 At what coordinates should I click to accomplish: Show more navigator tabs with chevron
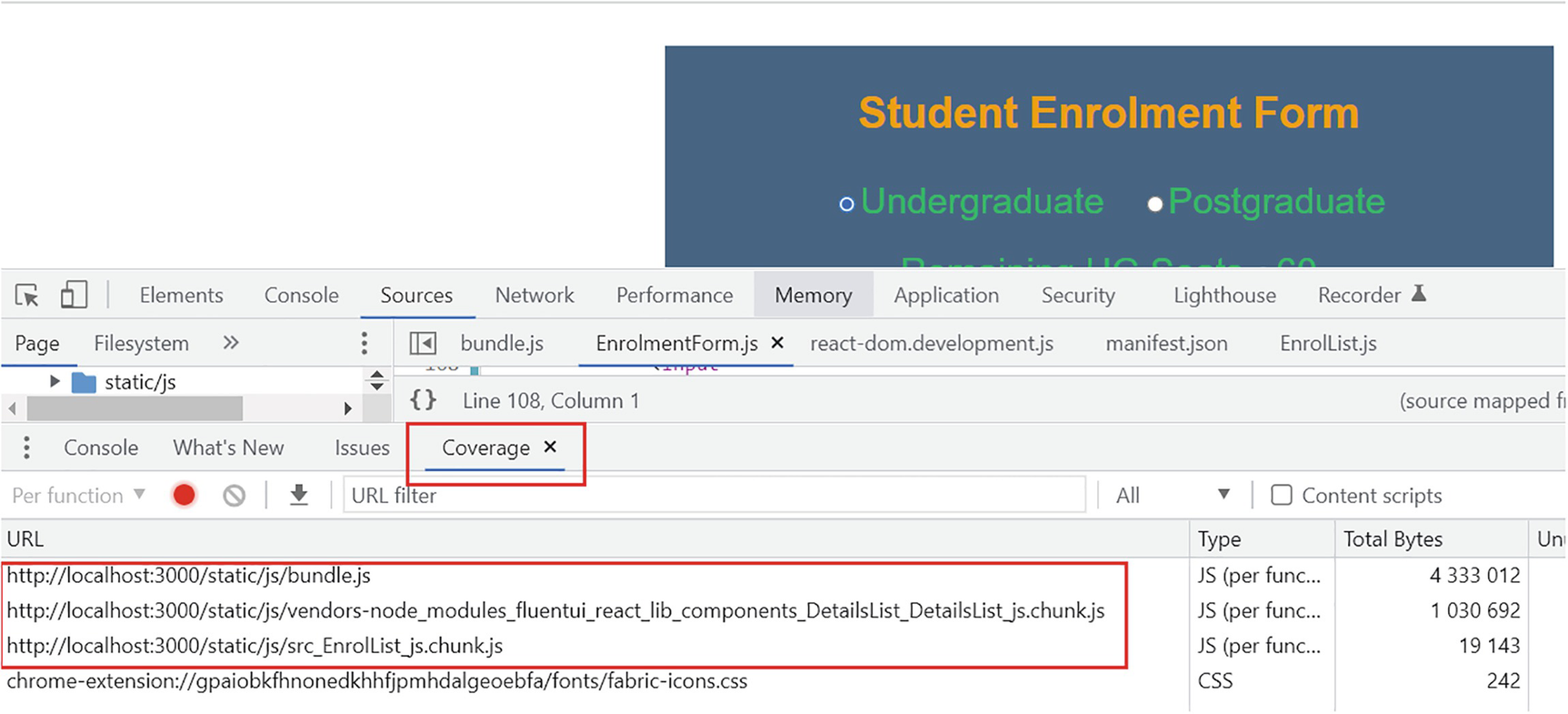click(x=231, y=343)
